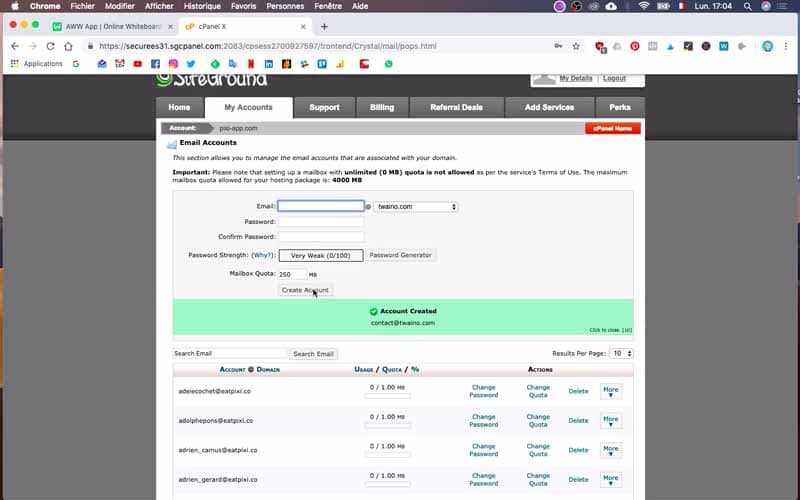Close the cPanel X tab
The image size is (800, 500).
click(x=303, y=27)
